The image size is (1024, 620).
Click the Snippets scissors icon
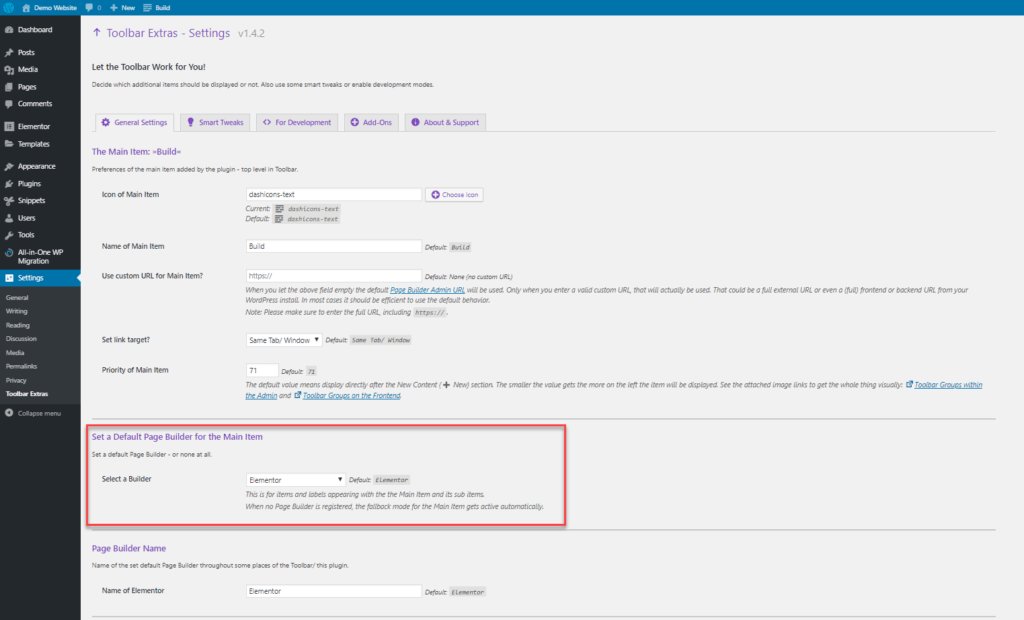(x=9, y=201)
